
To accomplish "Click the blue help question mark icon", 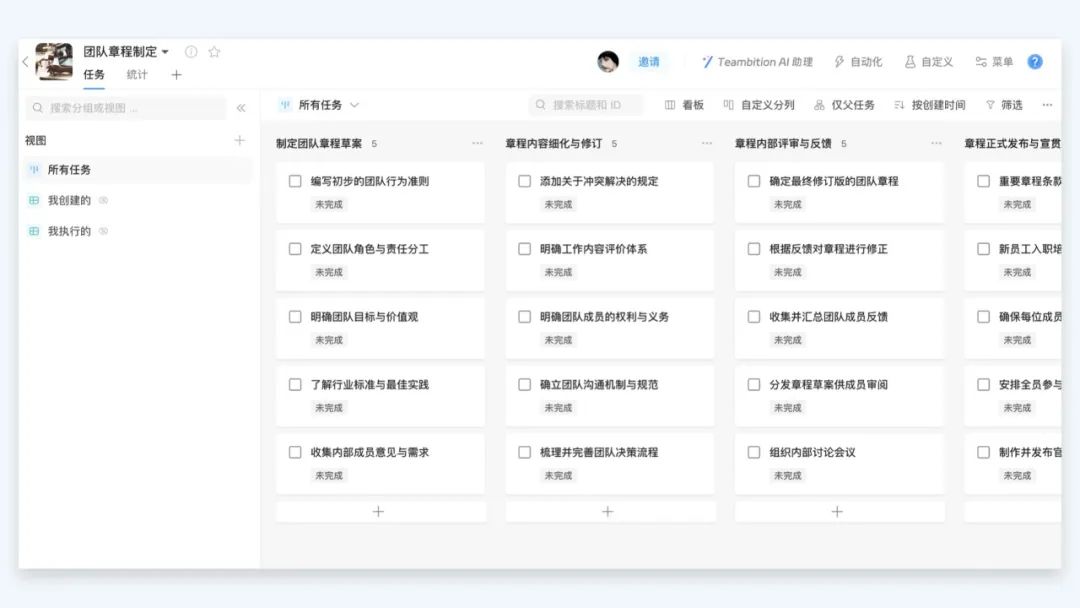I will 1035,62.
